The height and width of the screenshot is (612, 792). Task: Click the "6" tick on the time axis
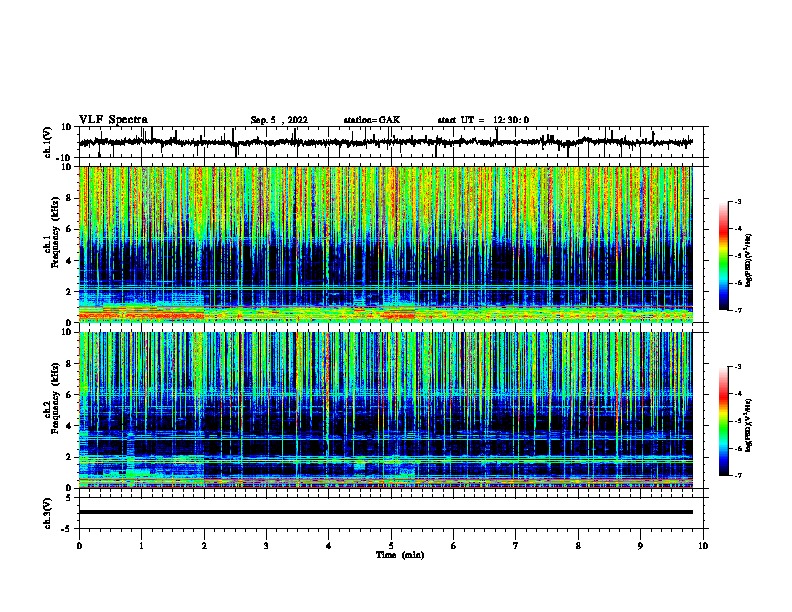pos(454,546)
